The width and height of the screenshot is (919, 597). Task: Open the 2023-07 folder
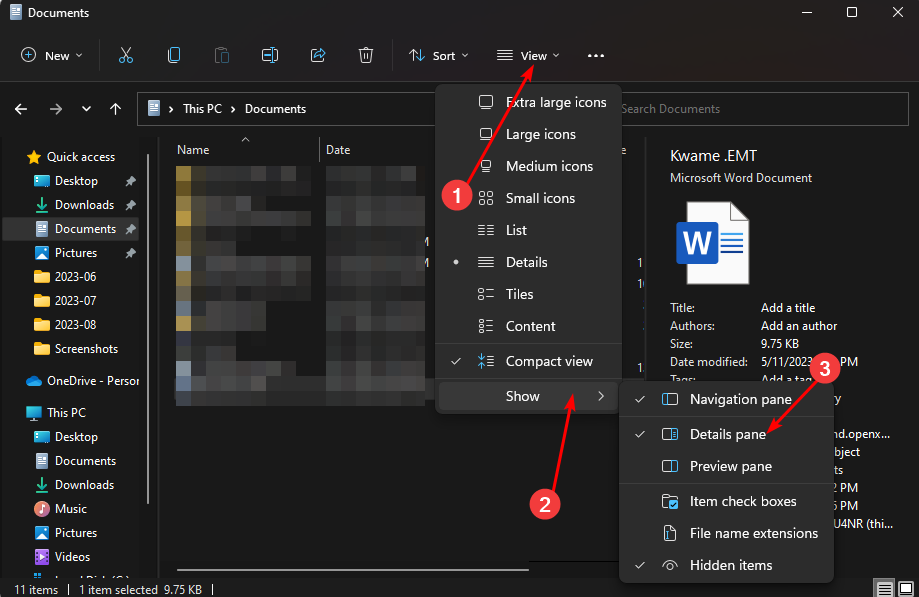click(x=66, y=301)
